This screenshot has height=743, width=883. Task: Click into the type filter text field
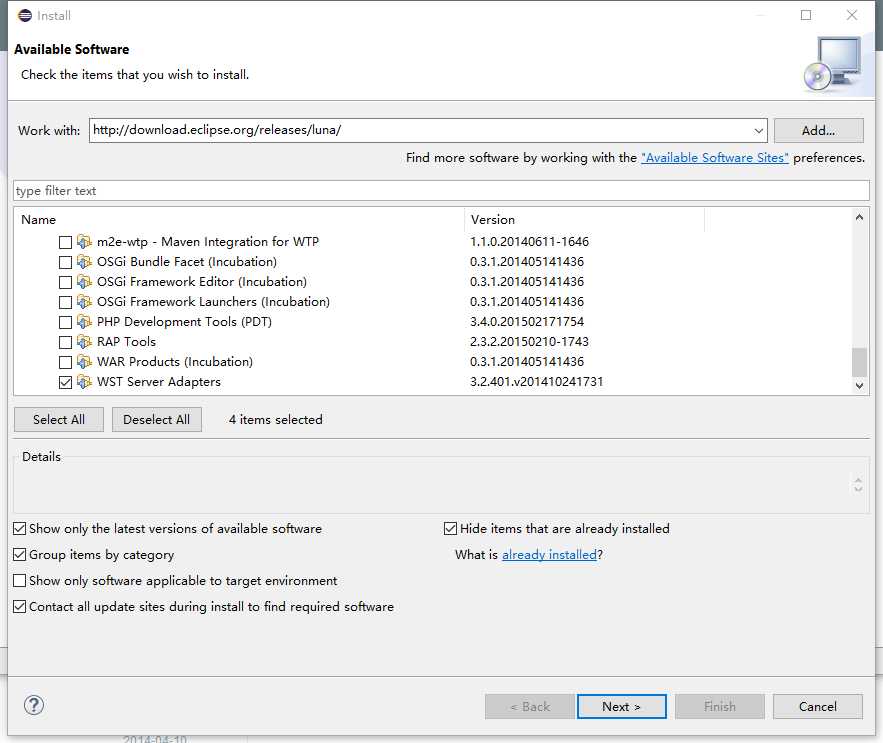(442, 190)
